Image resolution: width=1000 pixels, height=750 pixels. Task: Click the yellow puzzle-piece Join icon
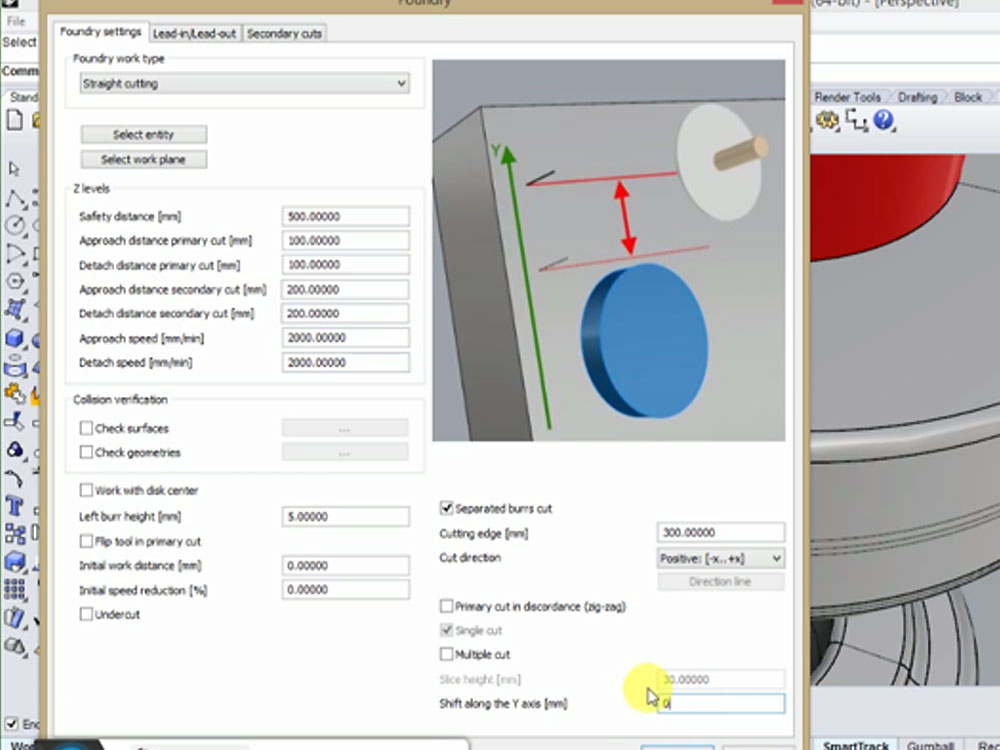click(x=15, y=393)
